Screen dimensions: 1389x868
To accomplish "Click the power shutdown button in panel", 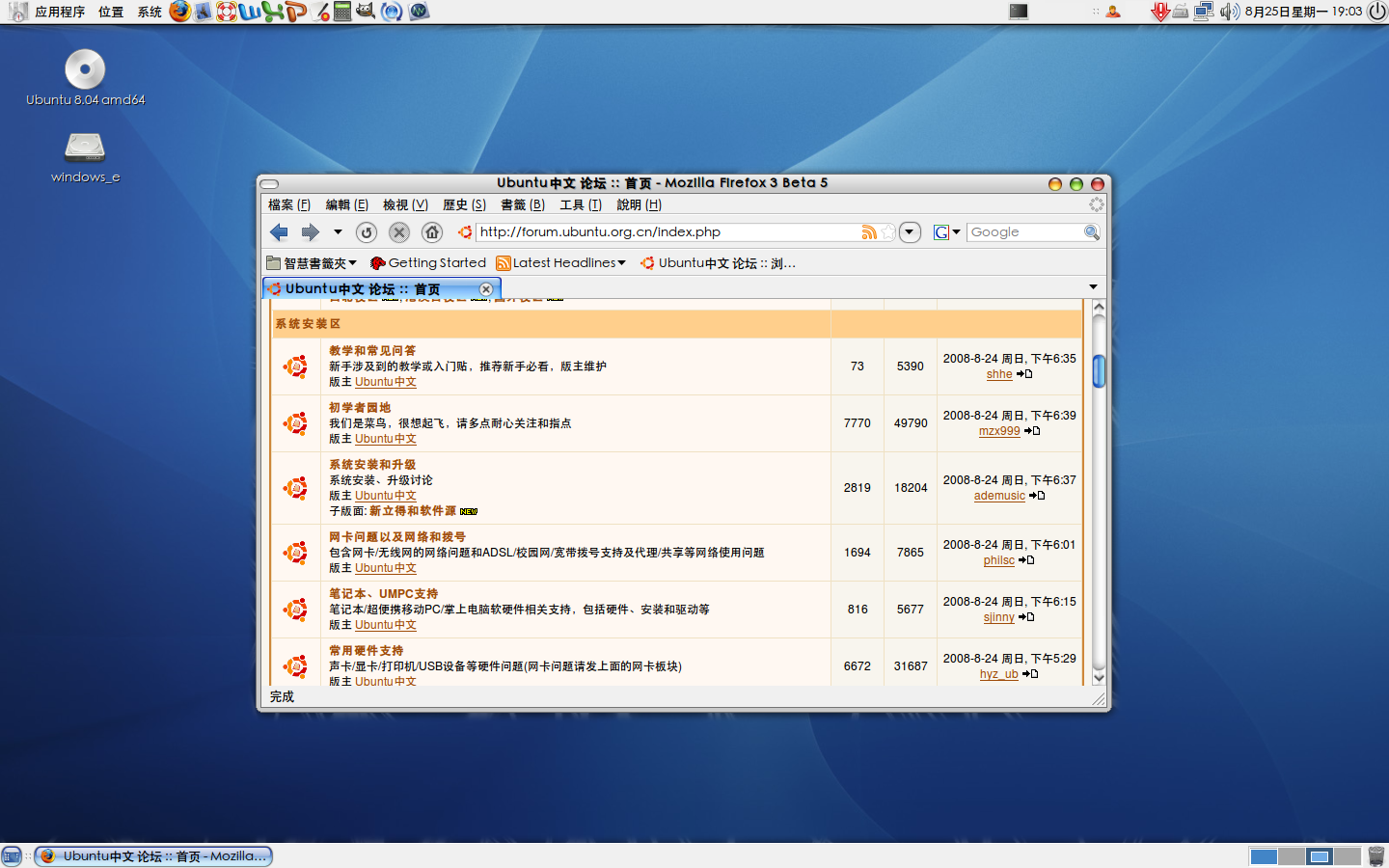I will click(1377, 12).
